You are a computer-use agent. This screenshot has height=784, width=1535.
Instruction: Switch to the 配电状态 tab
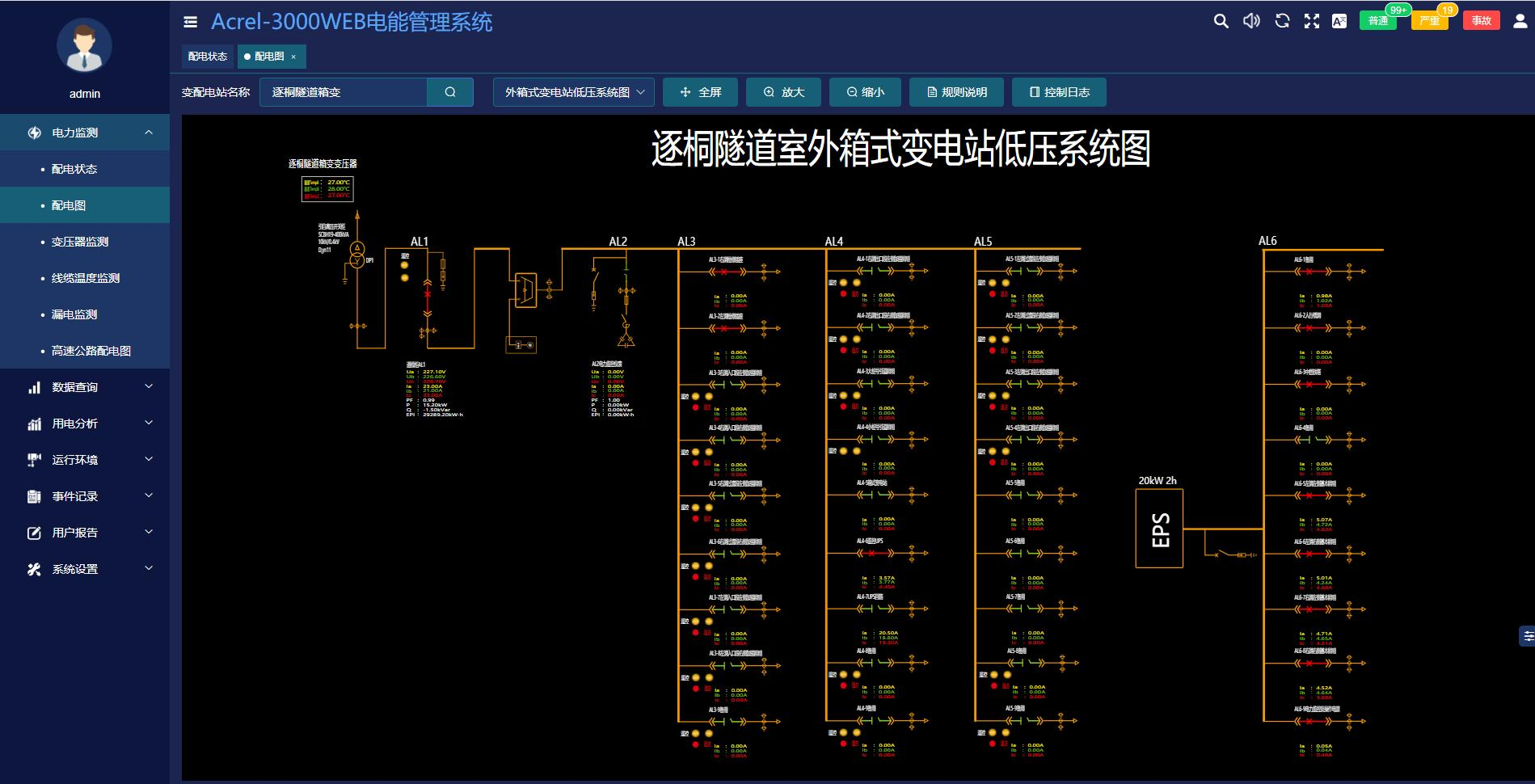click(208, 57)
